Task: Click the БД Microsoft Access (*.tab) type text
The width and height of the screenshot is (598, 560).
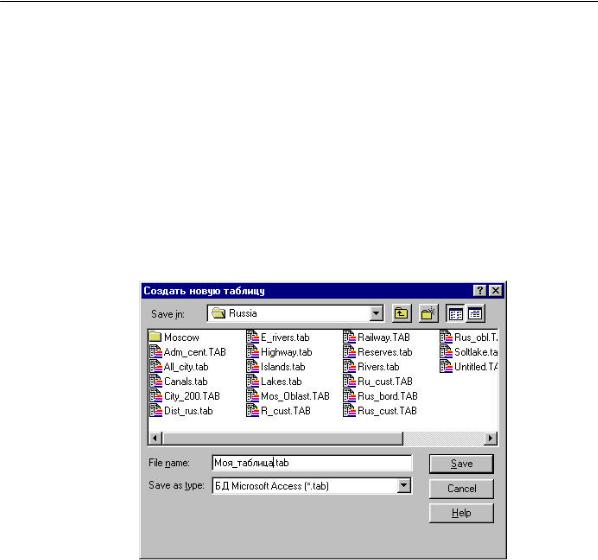Action: (272, 486)
